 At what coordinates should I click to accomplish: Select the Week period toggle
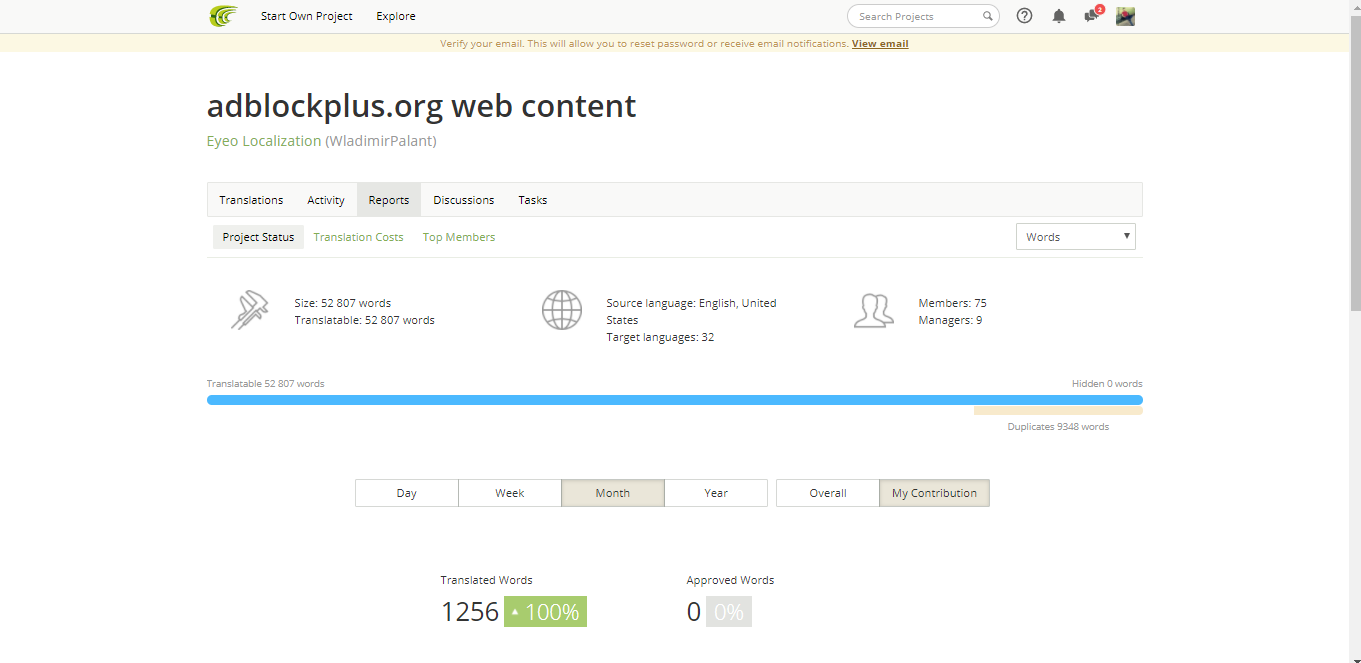(x=510, y=493)
